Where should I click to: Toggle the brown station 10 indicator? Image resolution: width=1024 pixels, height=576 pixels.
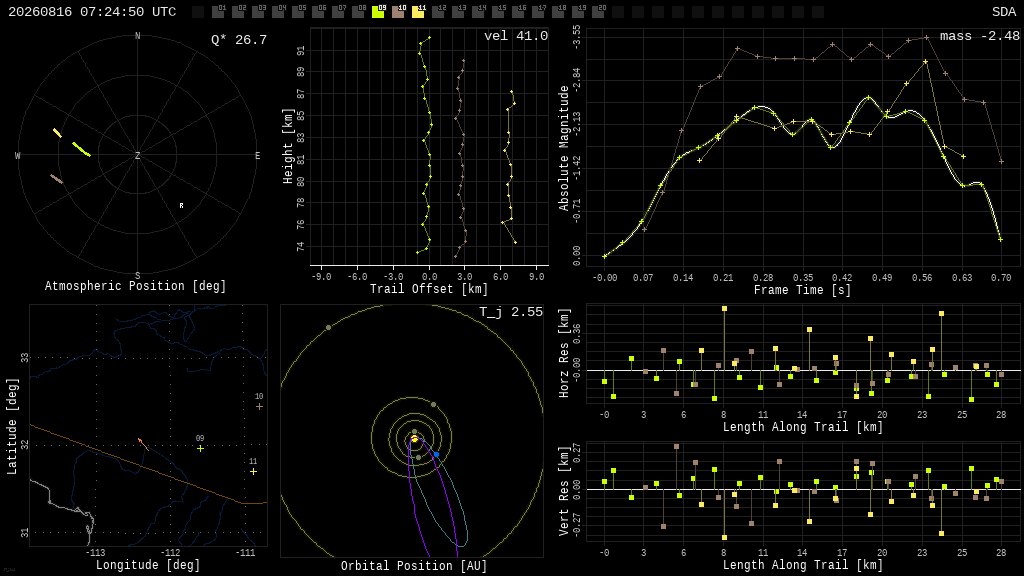pos(398,12)
